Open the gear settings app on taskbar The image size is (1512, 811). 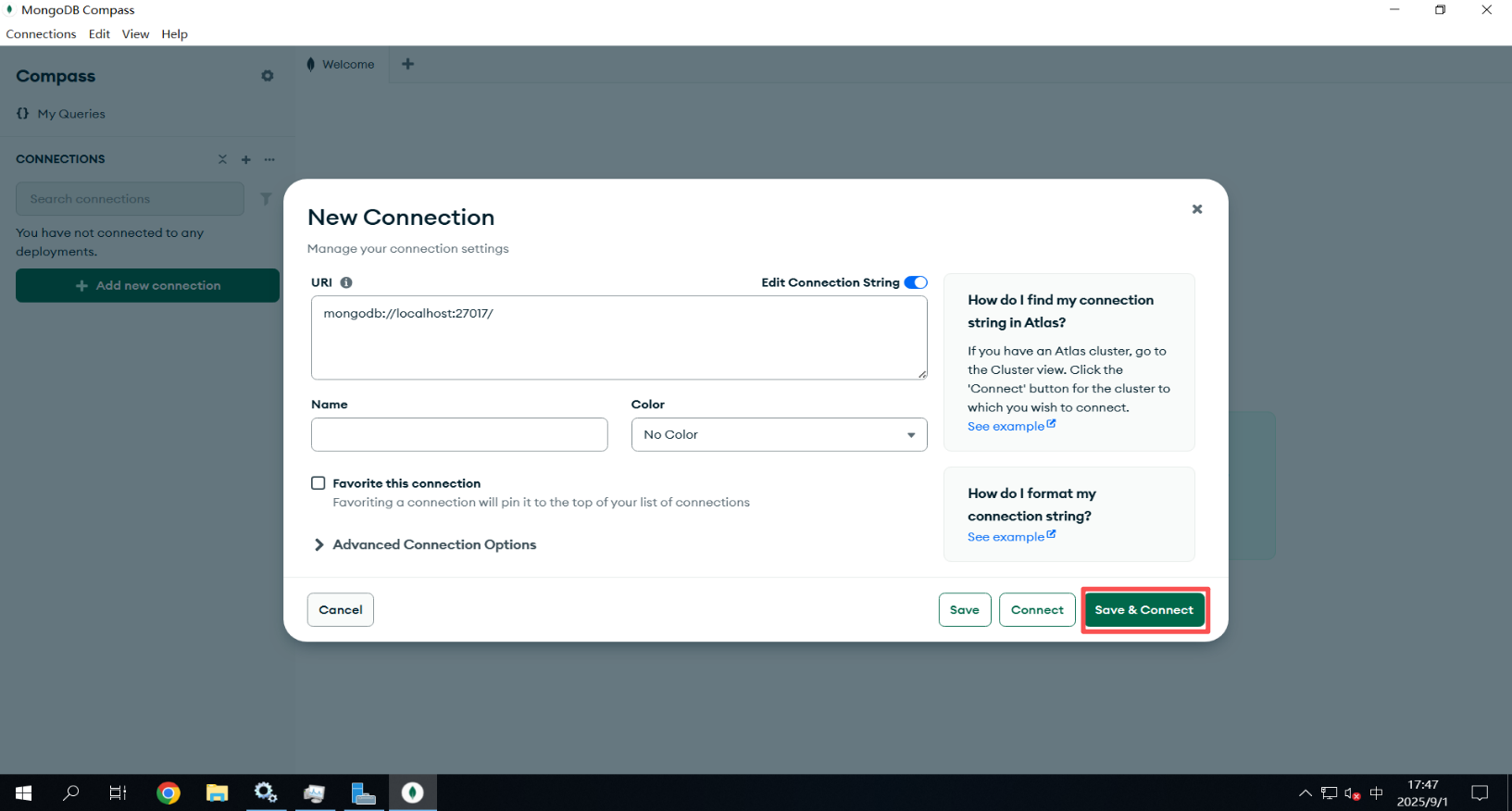point(266,792)
